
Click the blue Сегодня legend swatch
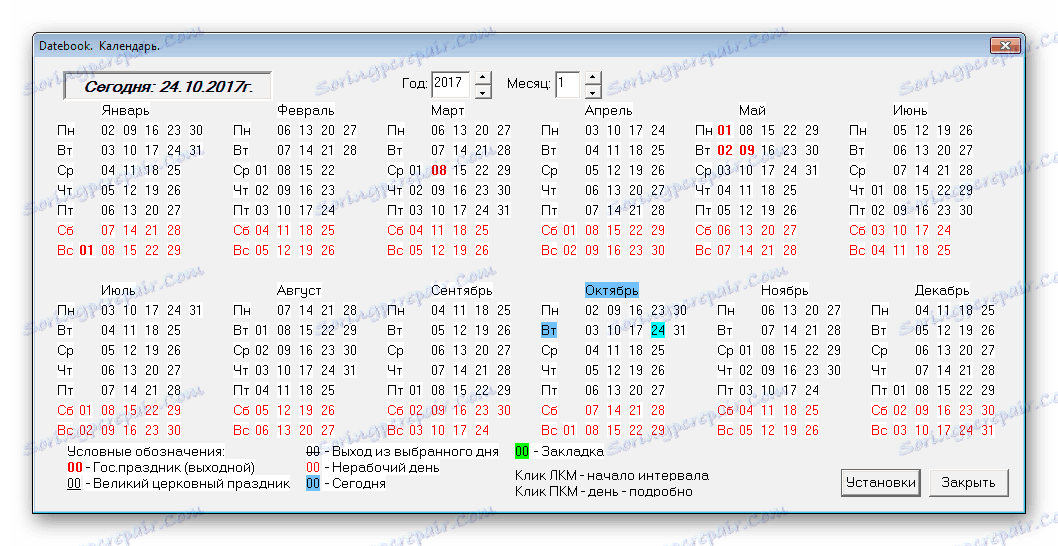click(312, 483)
